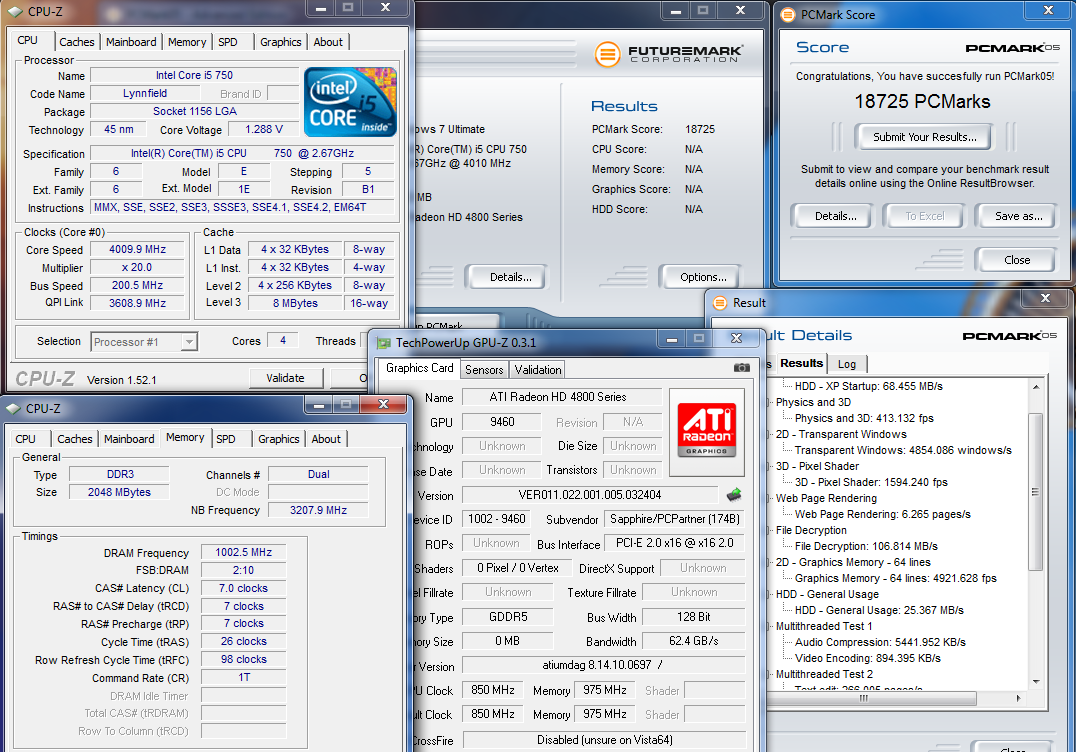Collapse the 3D - Pixel Shader node
1076x752 pixels.
(769, 467)
